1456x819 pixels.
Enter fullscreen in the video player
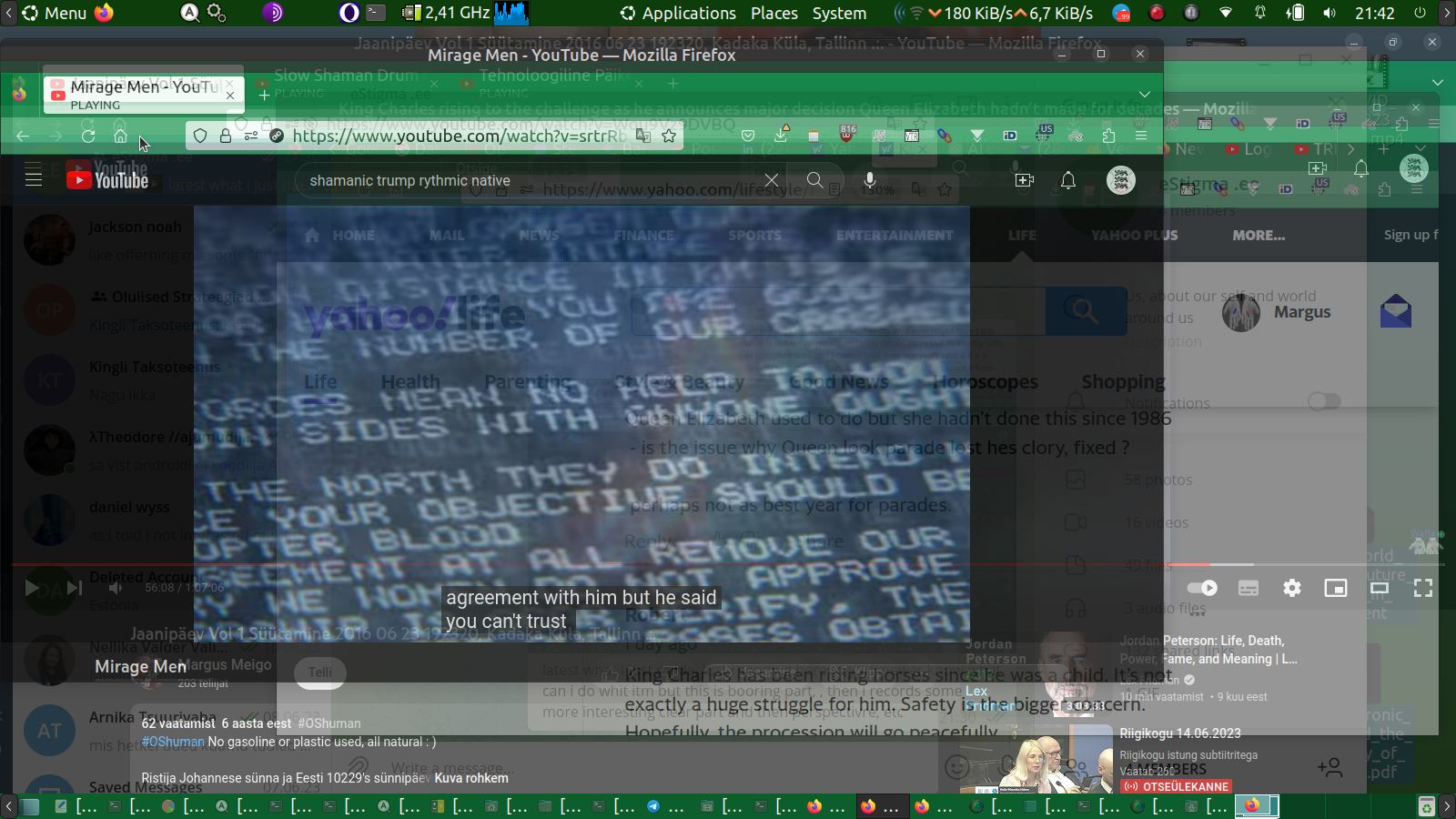tap(1423, 588)
